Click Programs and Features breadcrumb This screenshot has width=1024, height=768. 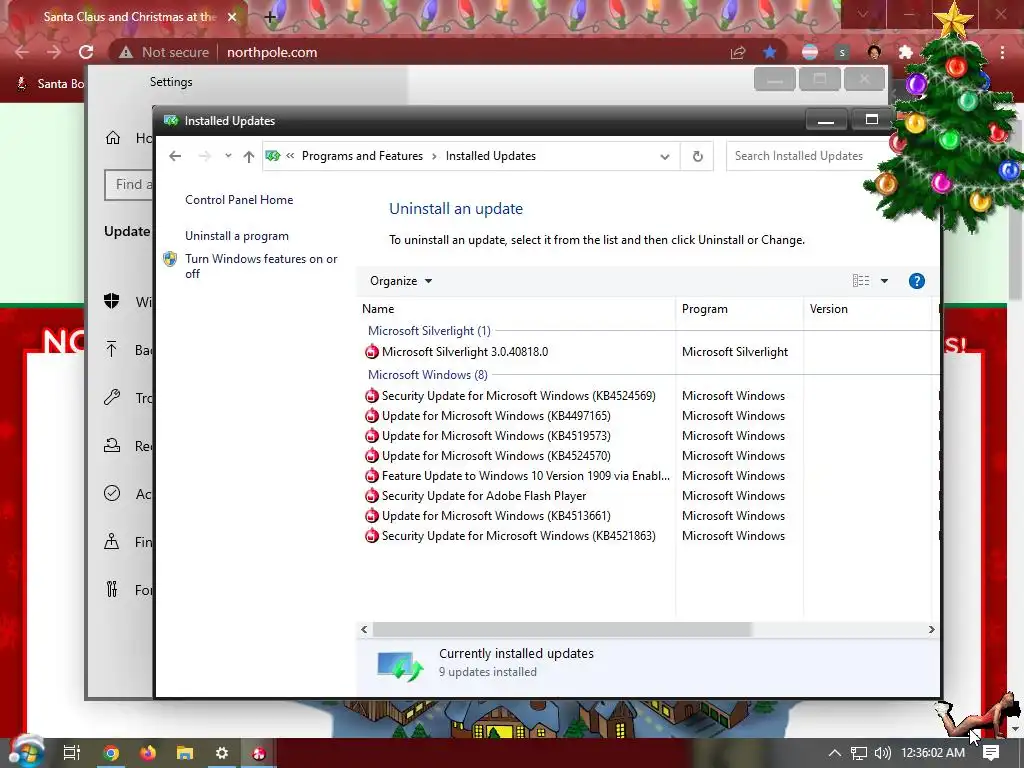tap(362, 156)
